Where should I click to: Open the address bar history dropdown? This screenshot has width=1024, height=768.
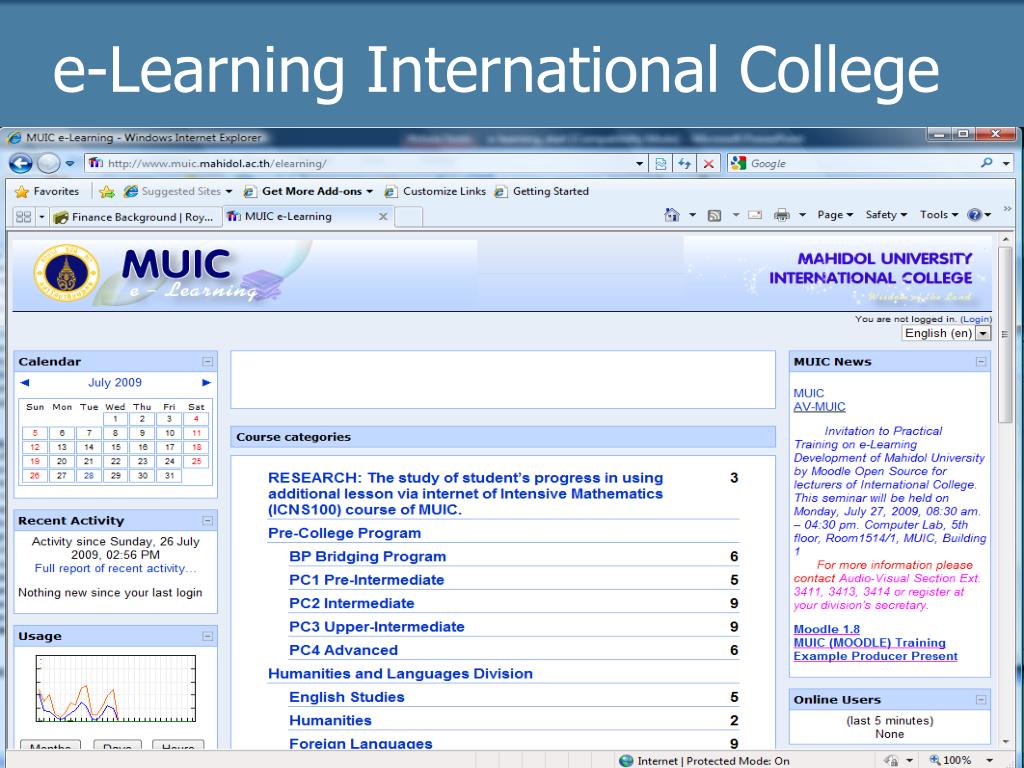click(x=640, y=163)
